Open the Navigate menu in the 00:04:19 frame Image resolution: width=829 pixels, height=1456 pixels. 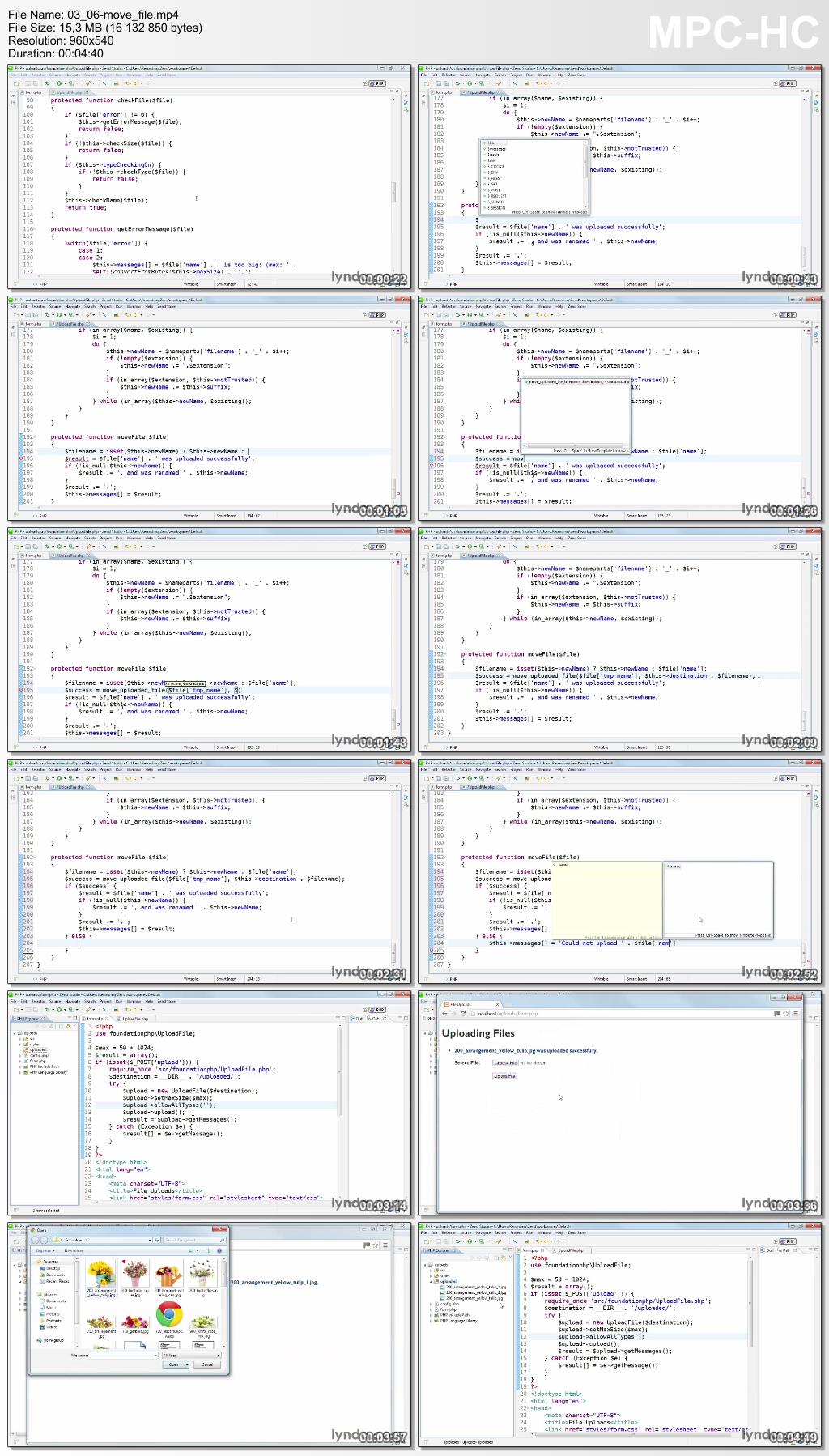483,1232
